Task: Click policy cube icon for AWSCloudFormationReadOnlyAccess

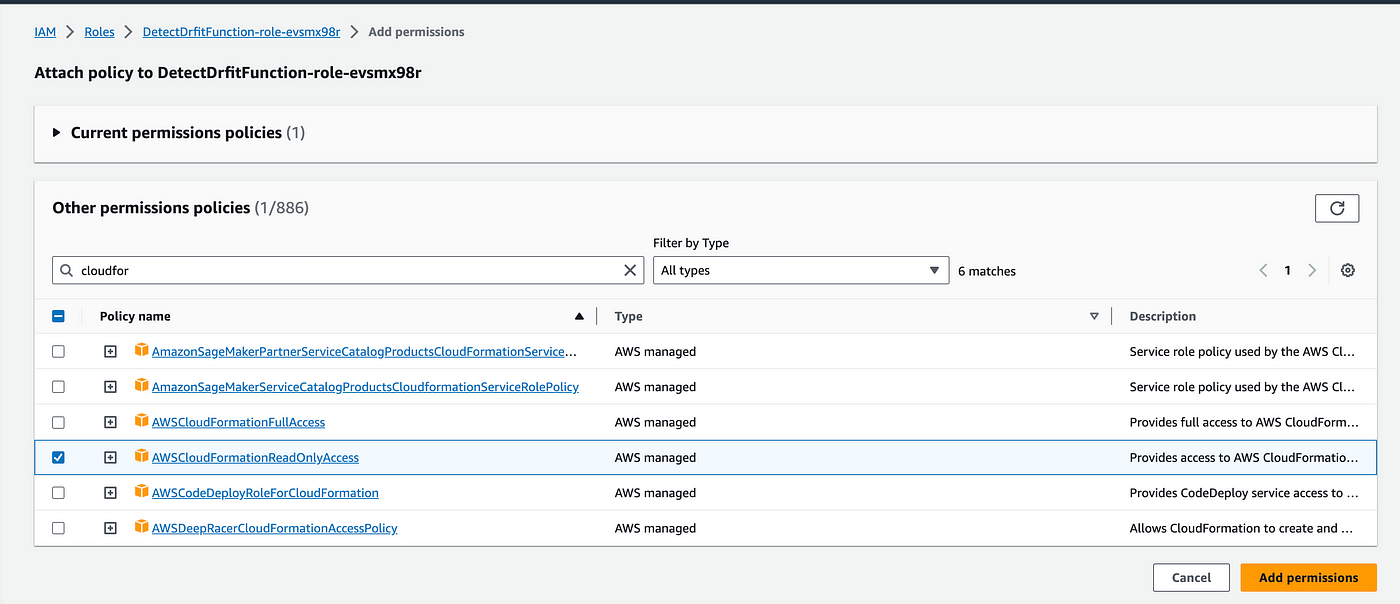Action: [142, 456]
